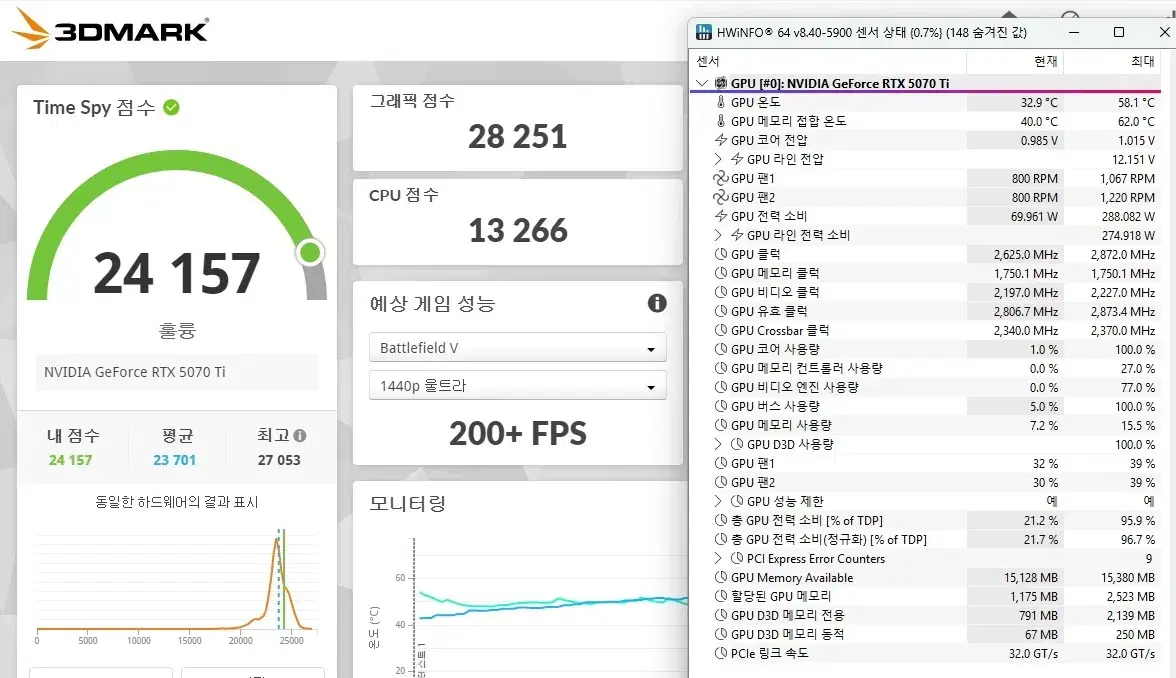Click best score value 27 053
Image resolution: width=1176 pixels, height=678 pixels.
(x=279, y=460)
